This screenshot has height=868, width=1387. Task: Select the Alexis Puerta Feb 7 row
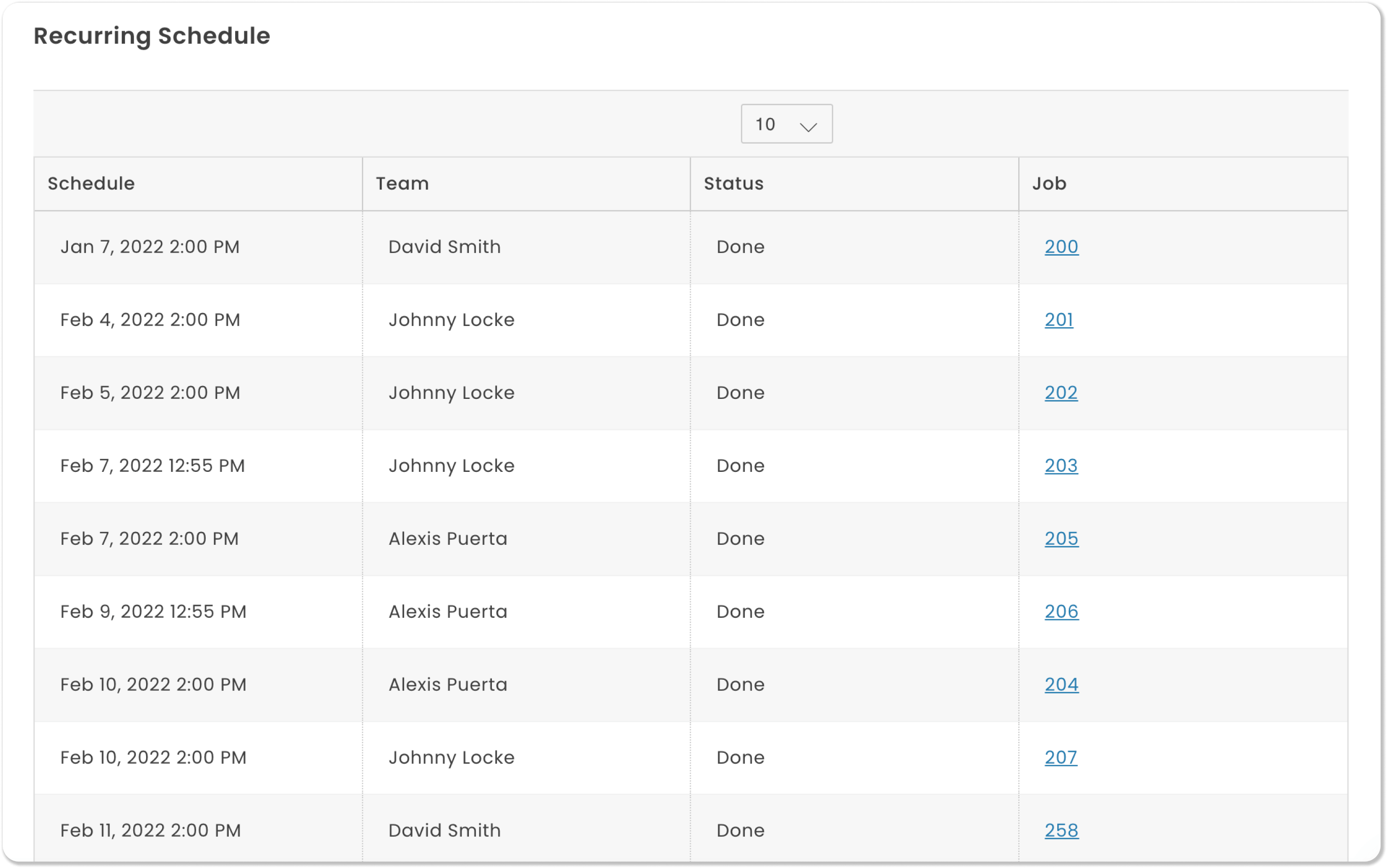coord(344,538)
